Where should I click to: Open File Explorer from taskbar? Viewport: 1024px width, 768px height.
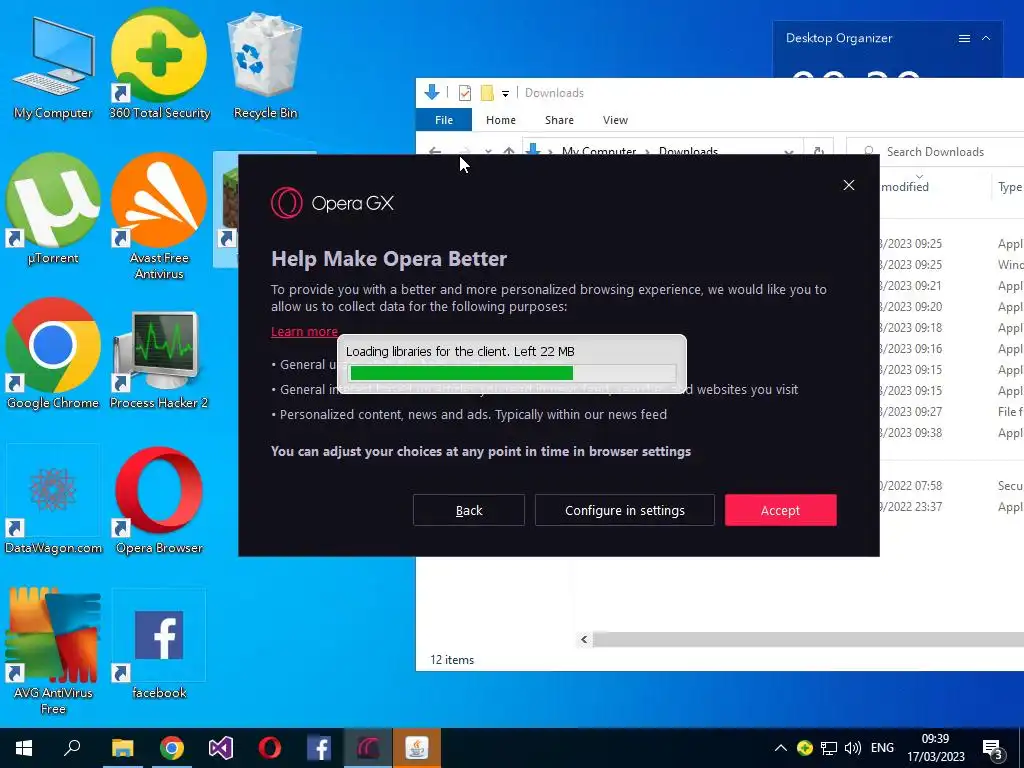coord(122,748)
